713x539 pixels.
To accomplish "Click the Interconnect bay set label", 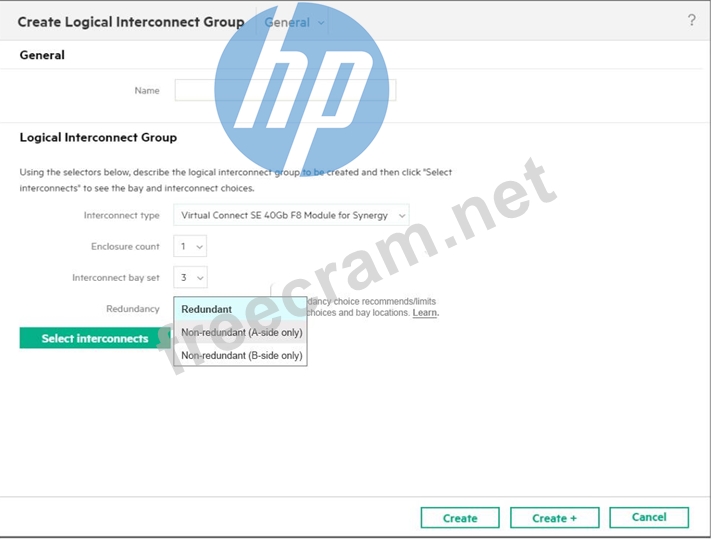I will pos(115,277).
